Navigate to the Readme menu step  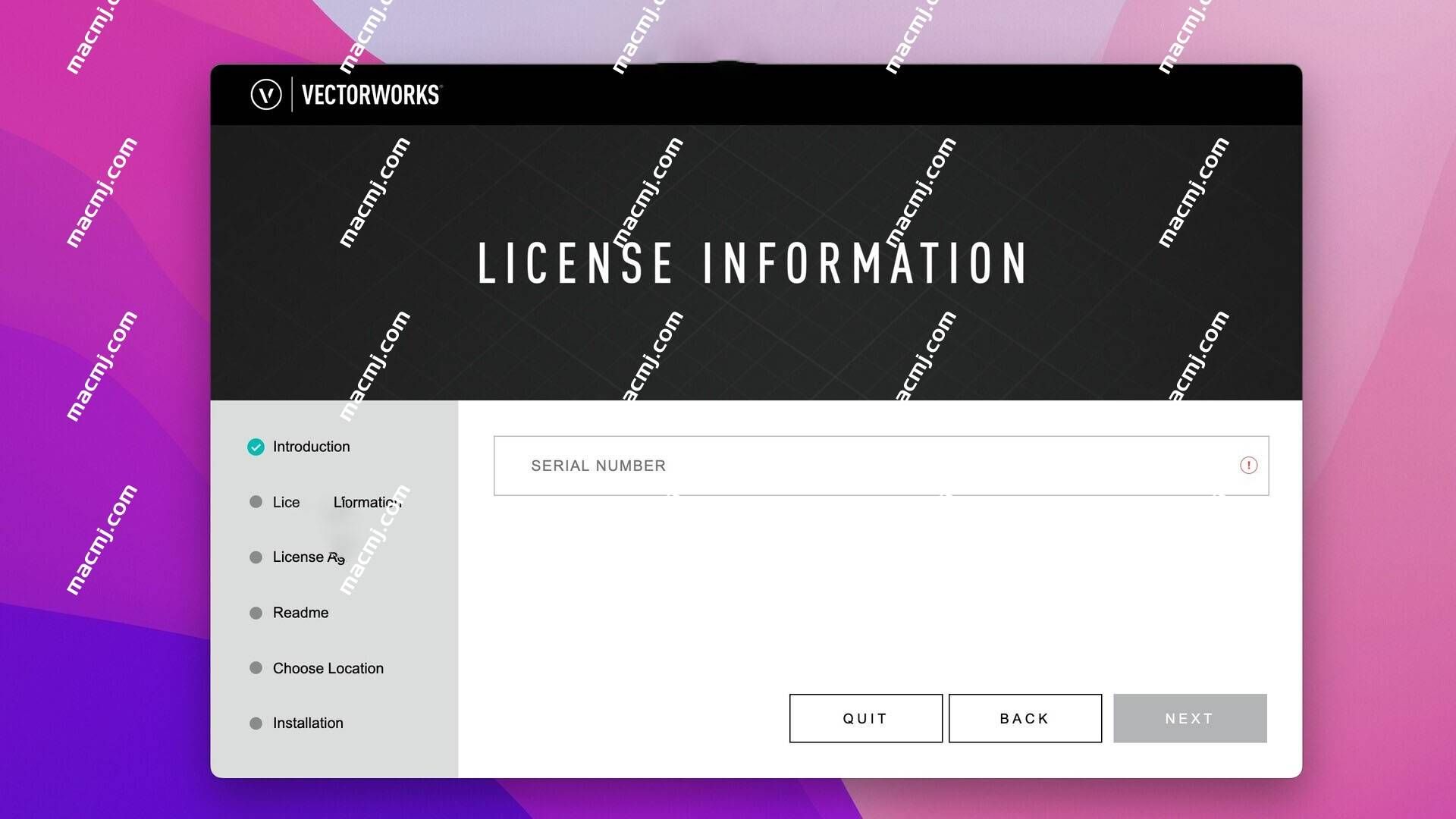(300, 612)
